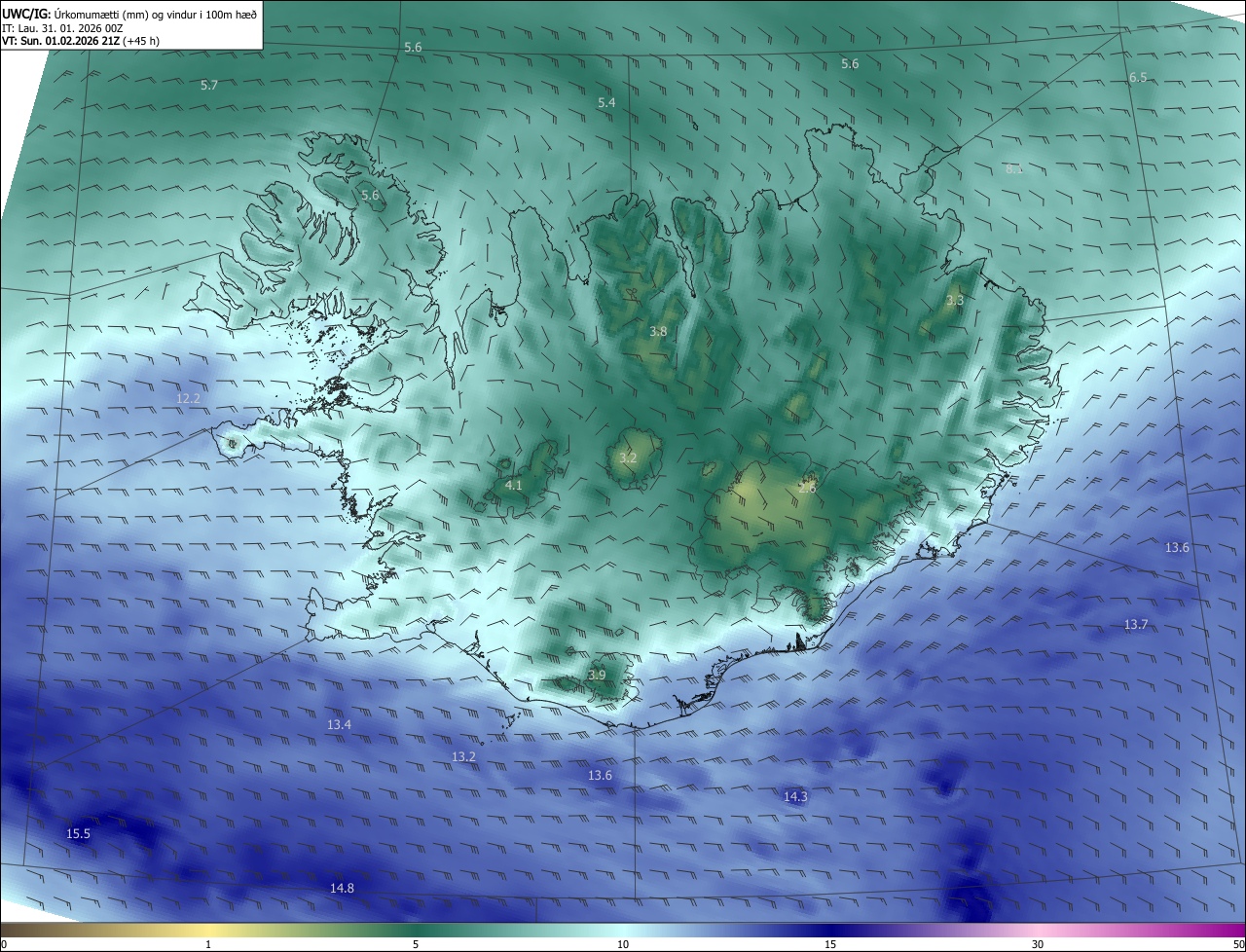
Task: Click the 14.3 value over the southern sea
Action: (x=795, y=797)
